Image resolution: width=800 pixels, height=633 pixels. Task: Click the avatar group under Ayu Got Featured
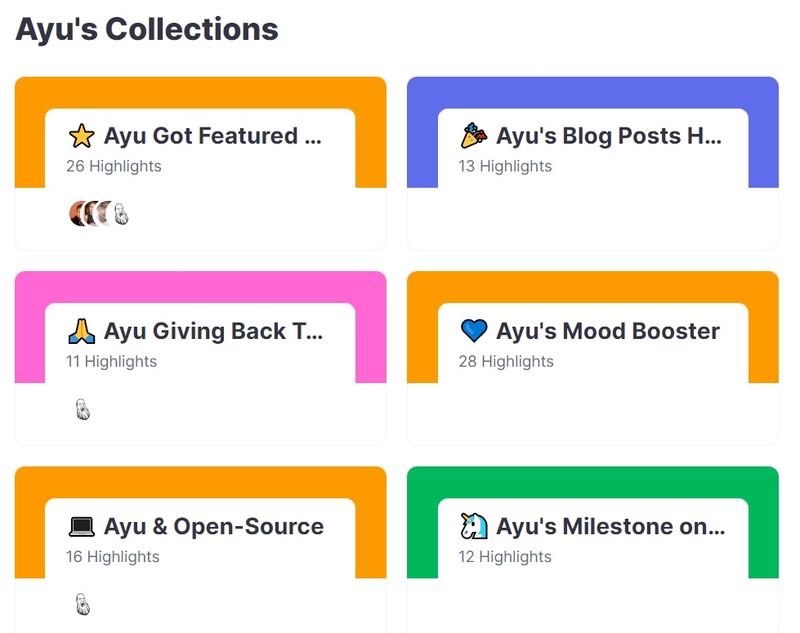[99, 213]
